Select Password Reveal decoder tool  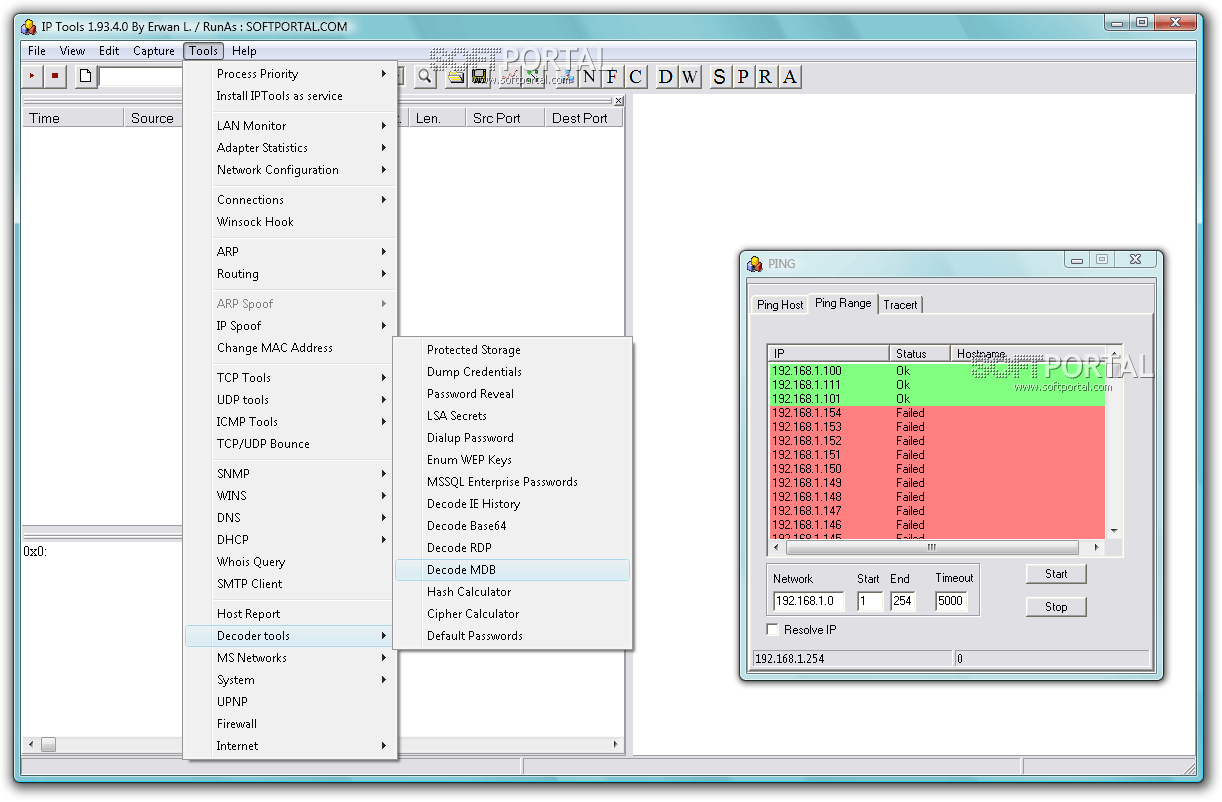coord(513,394)
